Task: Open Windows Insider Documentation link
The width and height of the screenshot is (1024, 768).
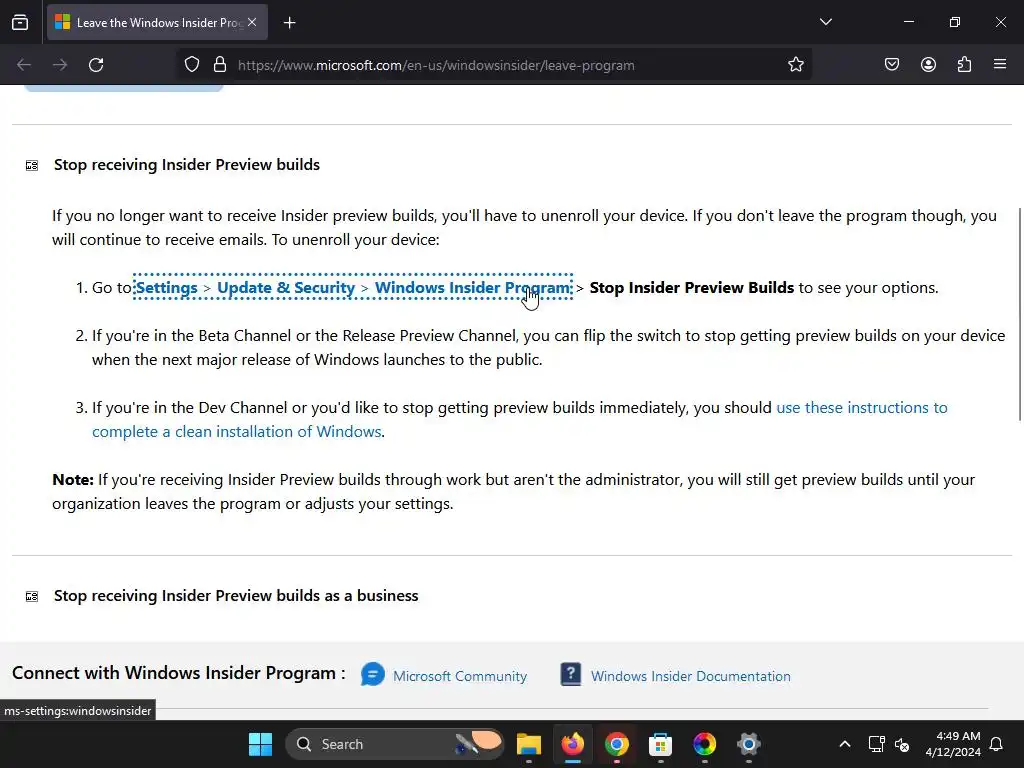Action: pos(690,676)
